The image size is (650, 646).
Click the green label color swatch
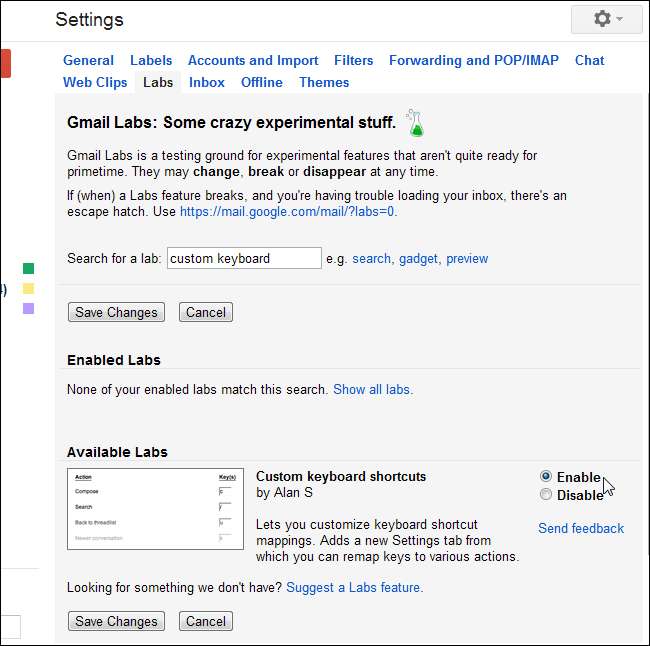pyautogui.click(x=28, y=268)
